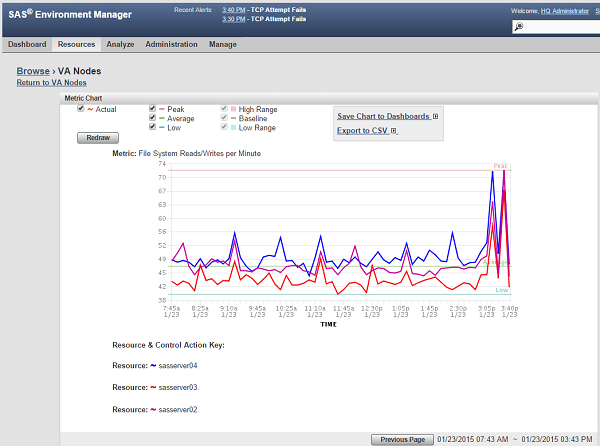This screenshot has width=600, height=446.
Task: Click the search magnifier icon
Action: click(518, 27)
